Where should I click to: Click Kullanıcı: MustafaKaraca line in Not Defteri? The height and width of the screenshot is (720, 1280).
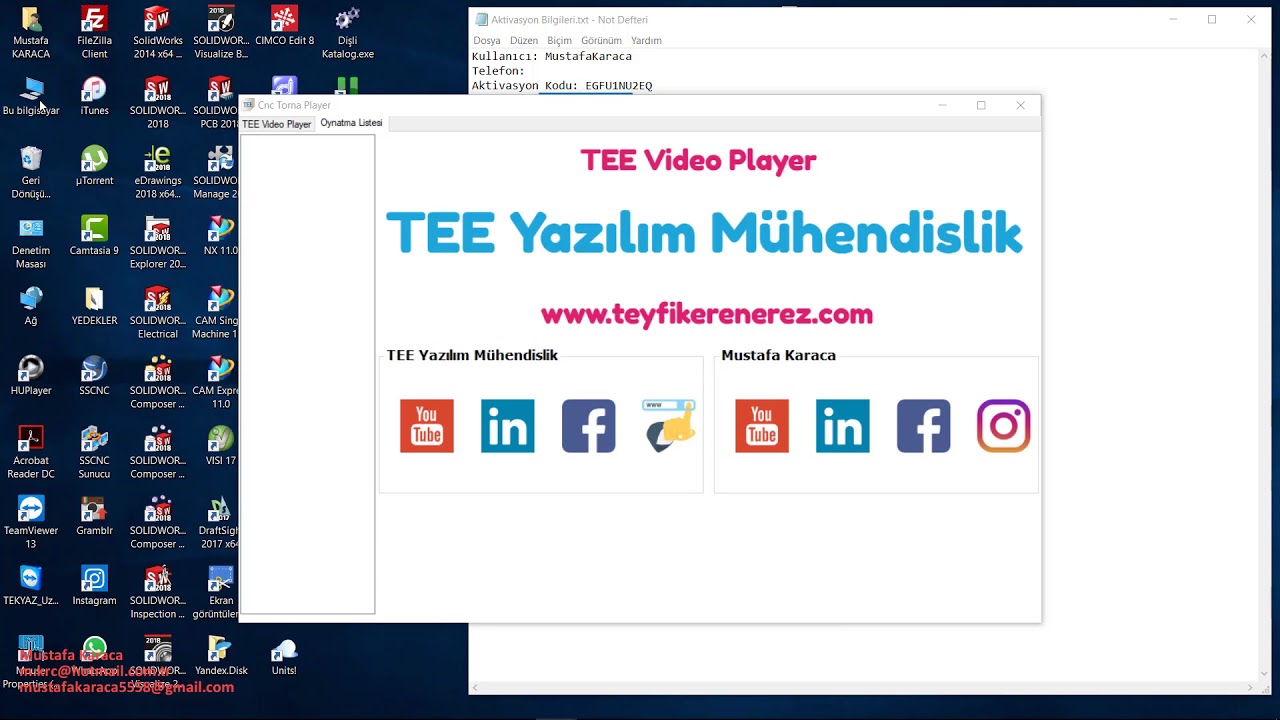[x=552, y=56]
